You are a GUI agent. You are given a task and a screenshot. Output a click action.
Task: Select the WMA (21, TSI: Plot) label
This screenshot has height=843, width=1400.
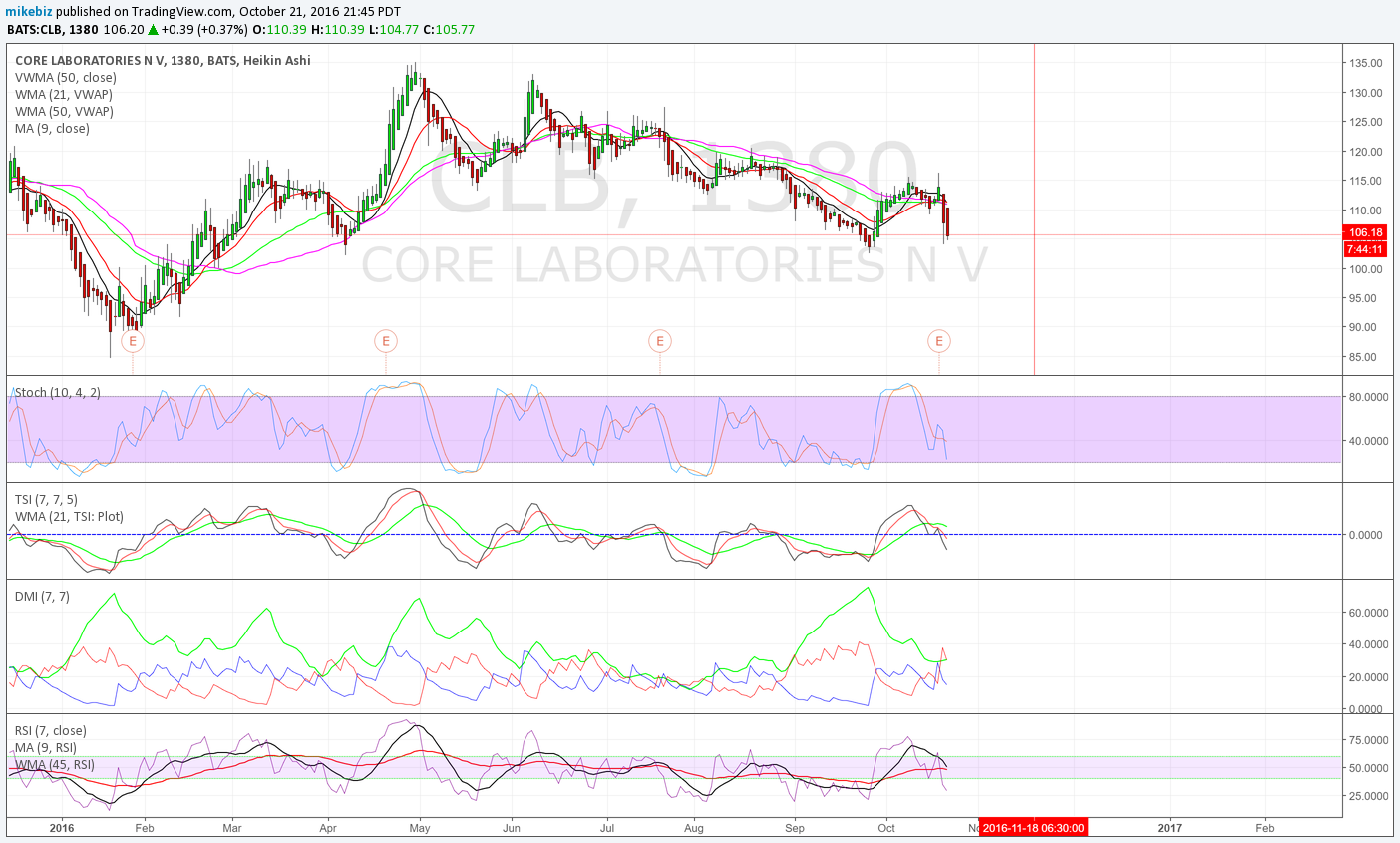click(x=70, y=516)
